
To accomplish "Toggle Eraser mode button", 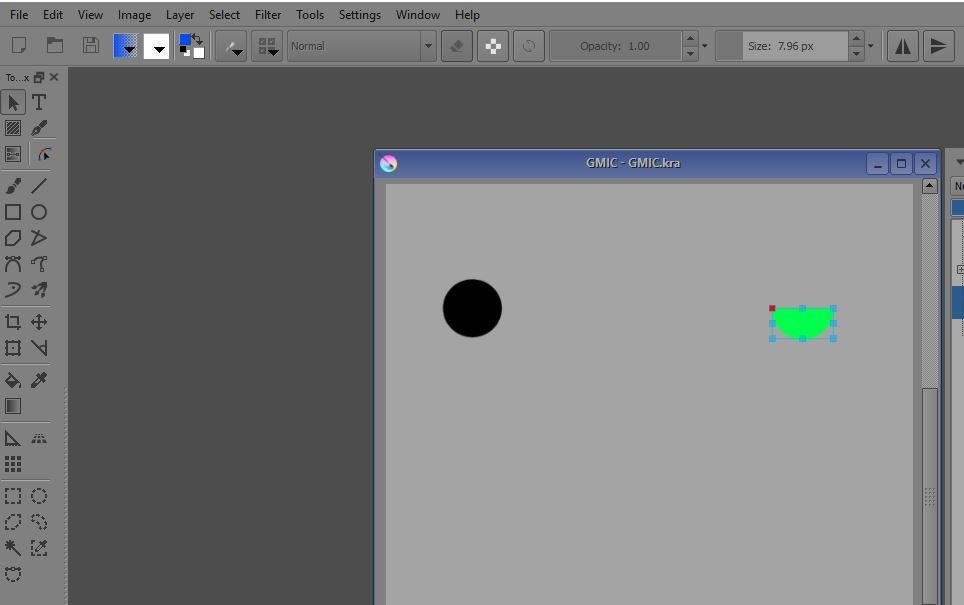I will [457, 46].
